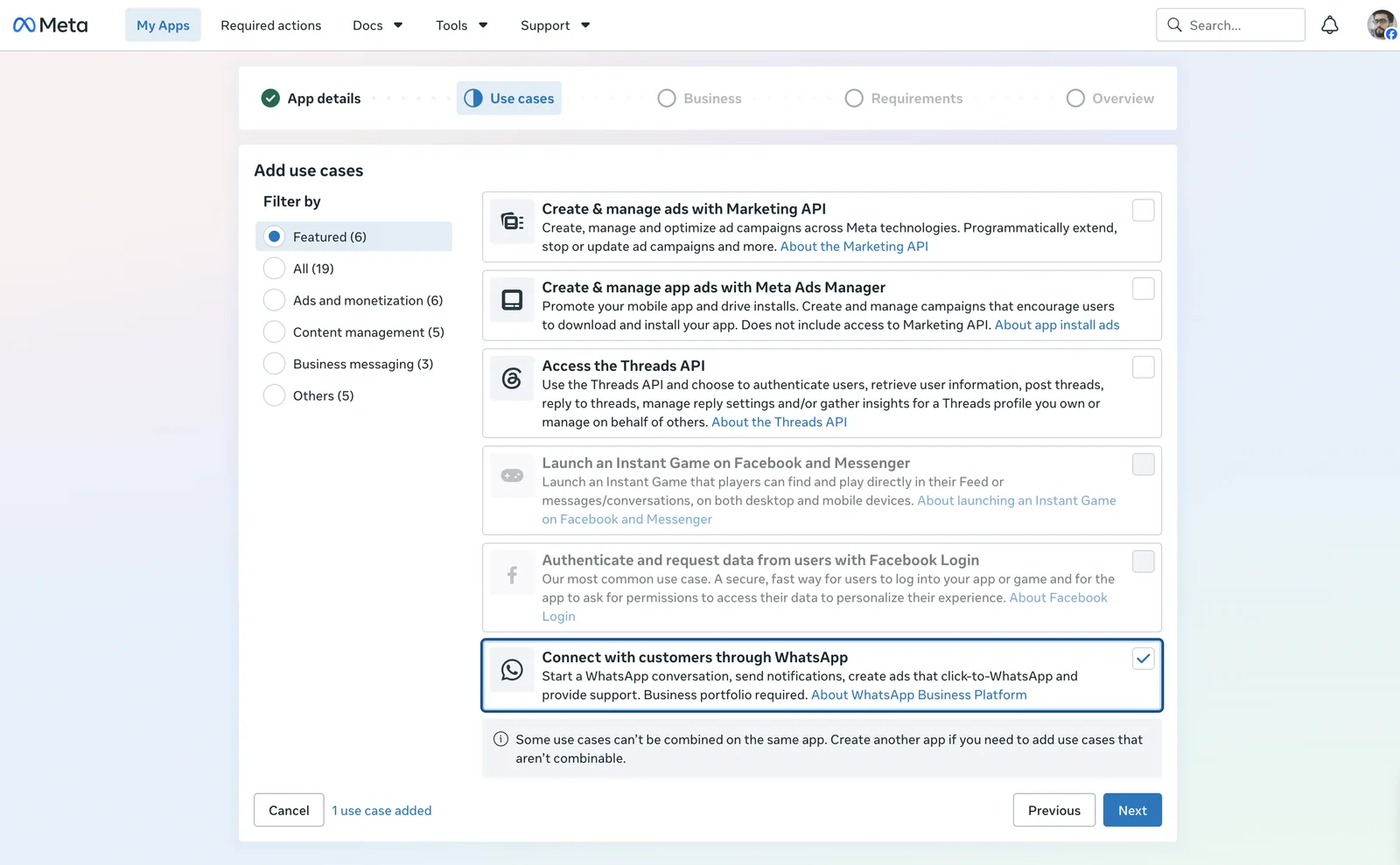This screenshot has height=865, width=1400.
Task: Uncheck the WhatsApp use case checkbox
Action: [1143, 659]
